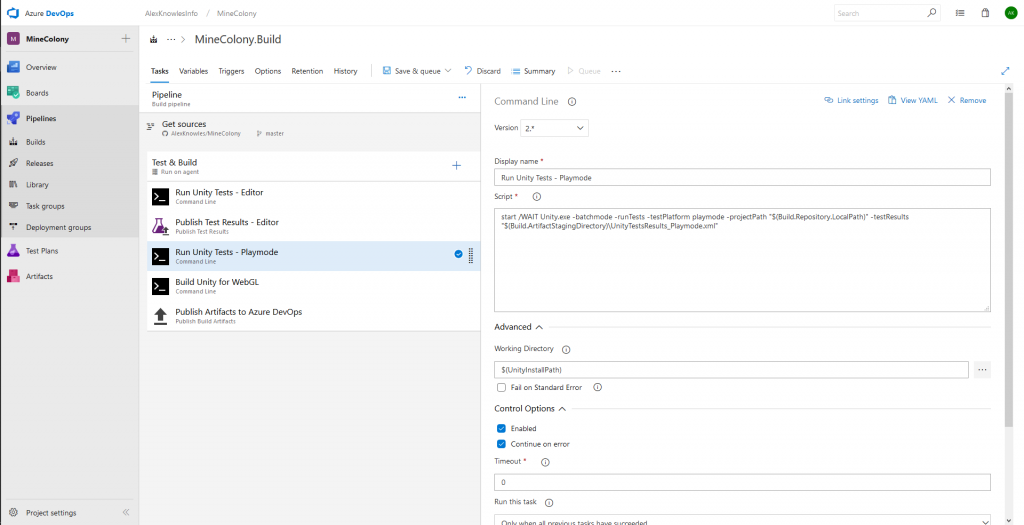Open Artifacts section in sidebar

(38, 276)
